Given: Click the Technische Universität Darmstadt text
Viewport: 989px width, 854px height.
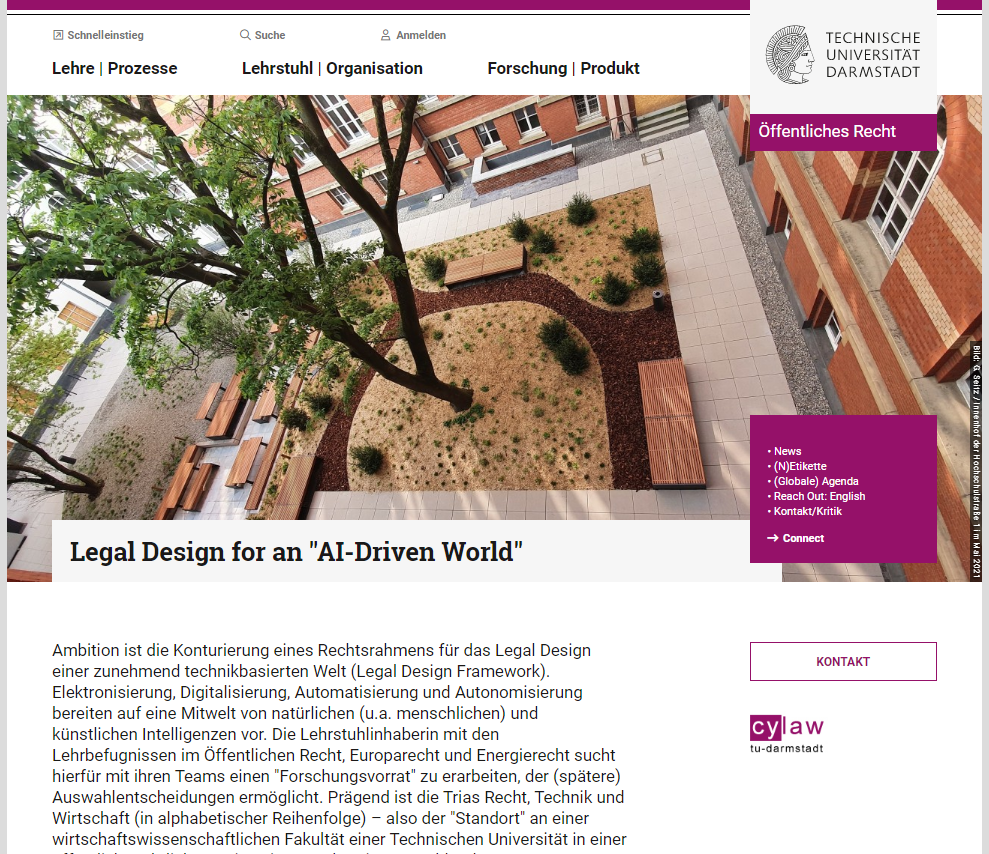Looking at the screenshot, I should tap(872, 54).
